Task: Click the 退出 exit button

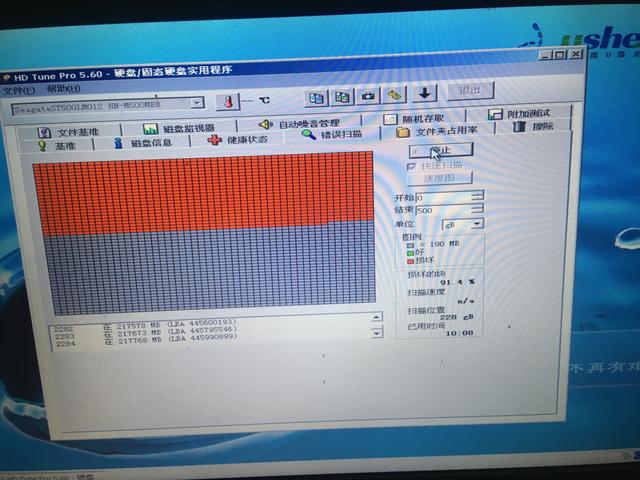Action: pyautogui.click(x=470, y=91)
